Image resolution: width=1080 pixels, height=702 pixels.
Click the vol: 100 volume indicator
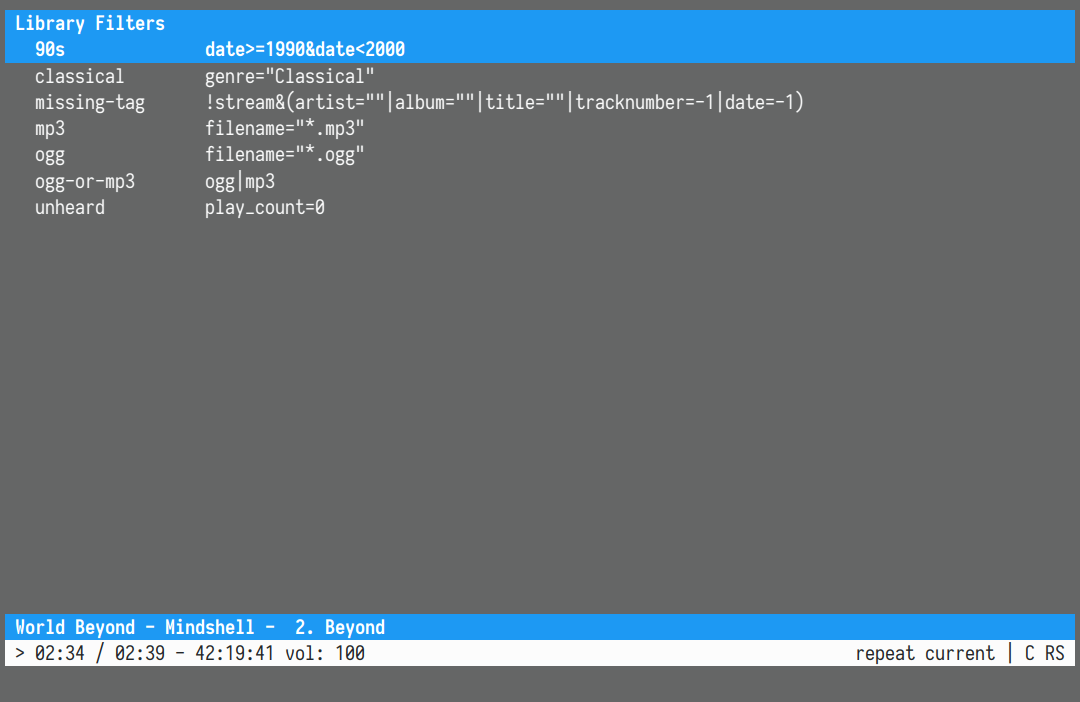tap(325, 654)
